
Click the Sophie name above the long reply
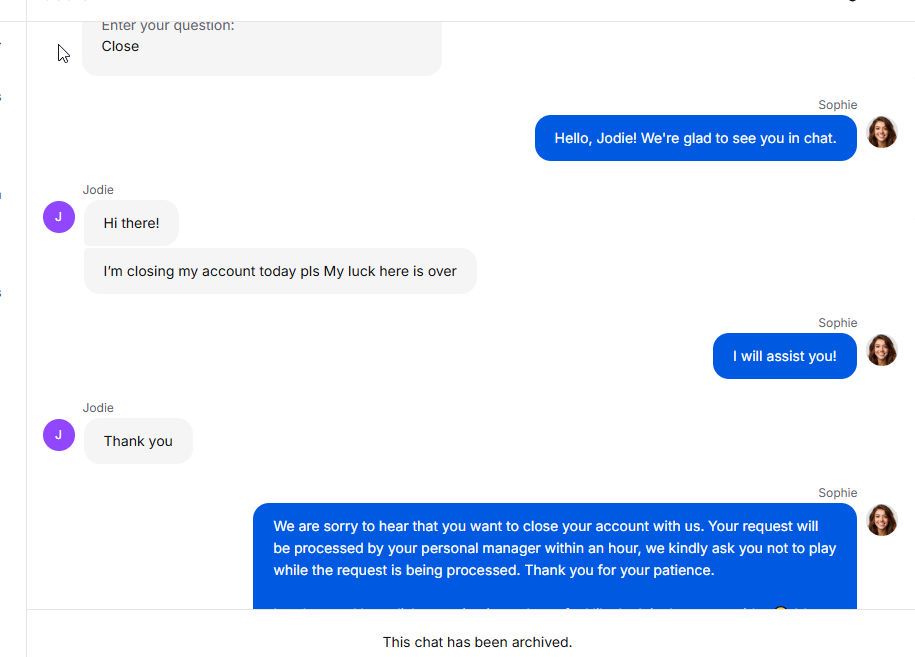pyautogui.click(x=837, y=493)
